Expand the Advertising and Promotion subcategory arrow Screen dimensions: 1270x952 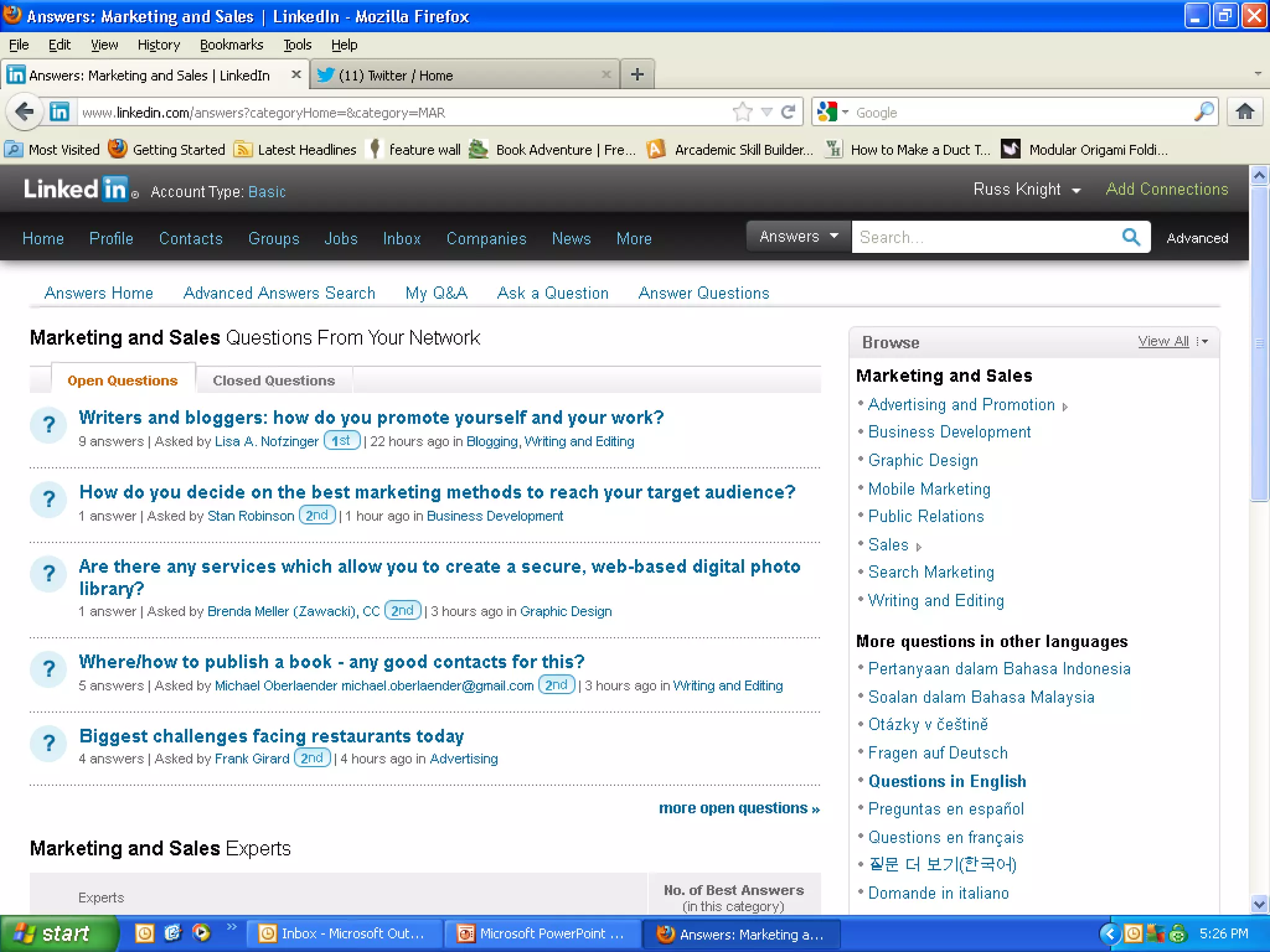1065,407
